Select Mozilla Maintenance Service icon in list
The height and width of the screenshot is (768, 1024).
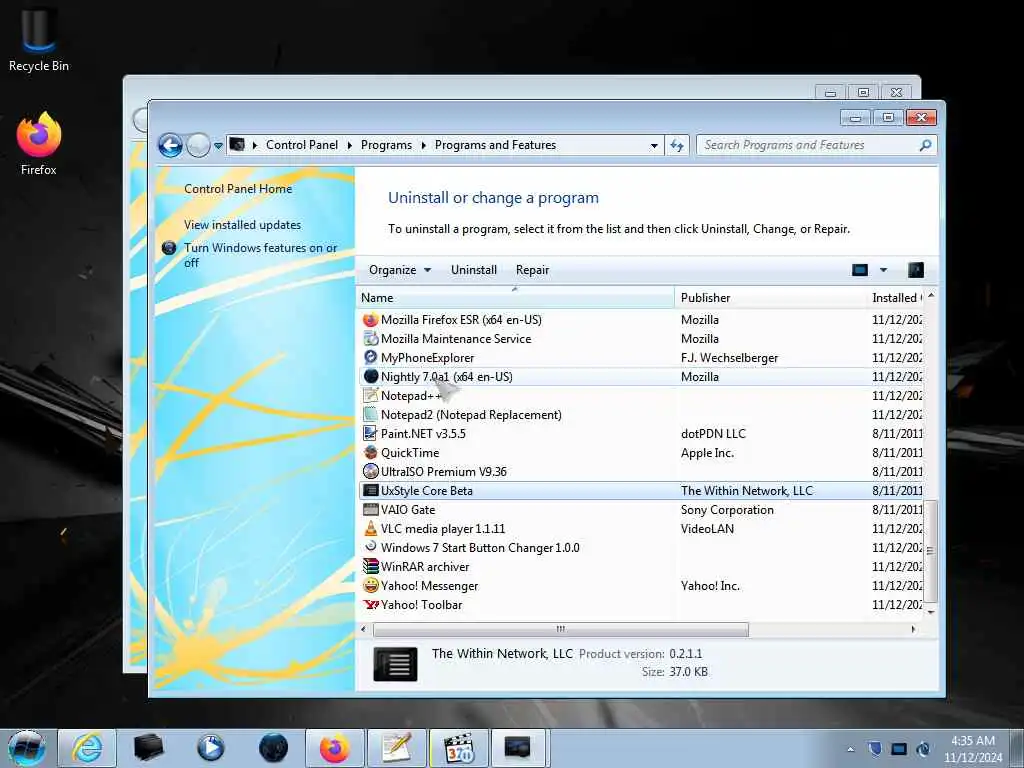370,339
